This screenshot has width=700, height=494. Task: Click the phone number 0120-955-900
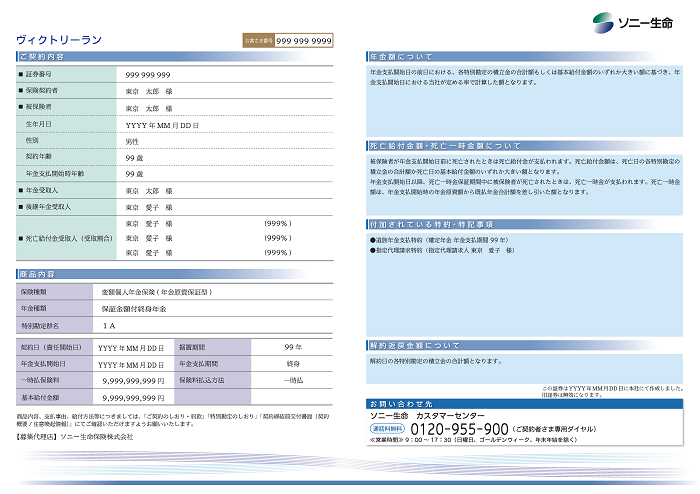point(459,429)
